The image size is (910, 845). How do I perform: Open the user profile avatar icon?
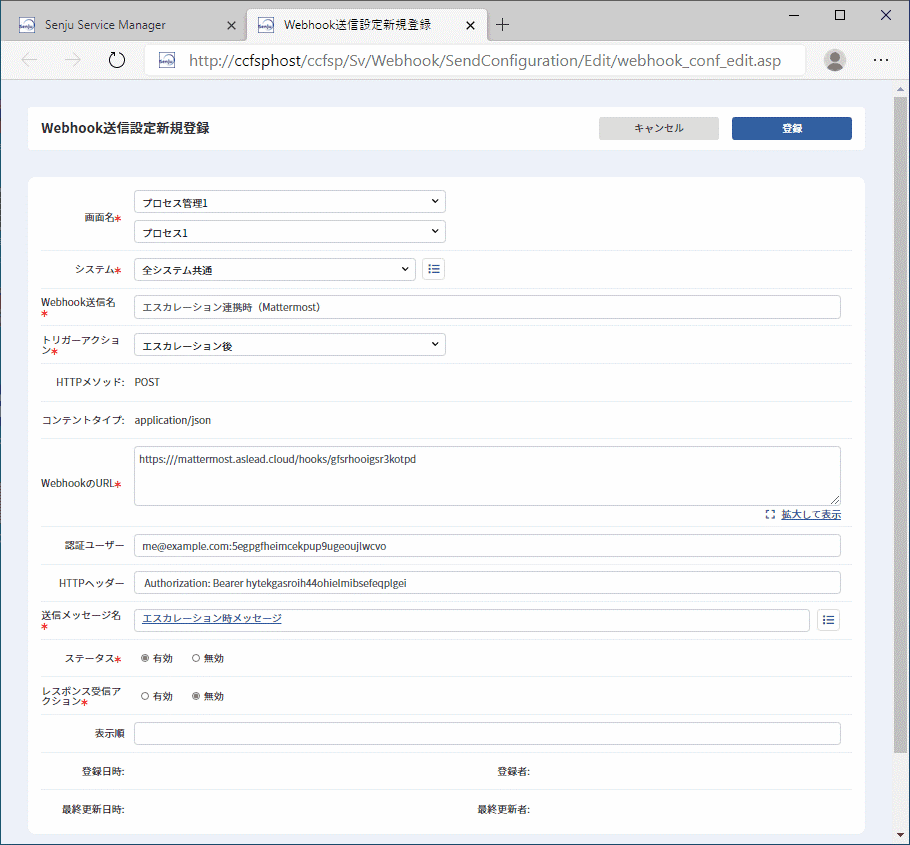pos(835,60)
